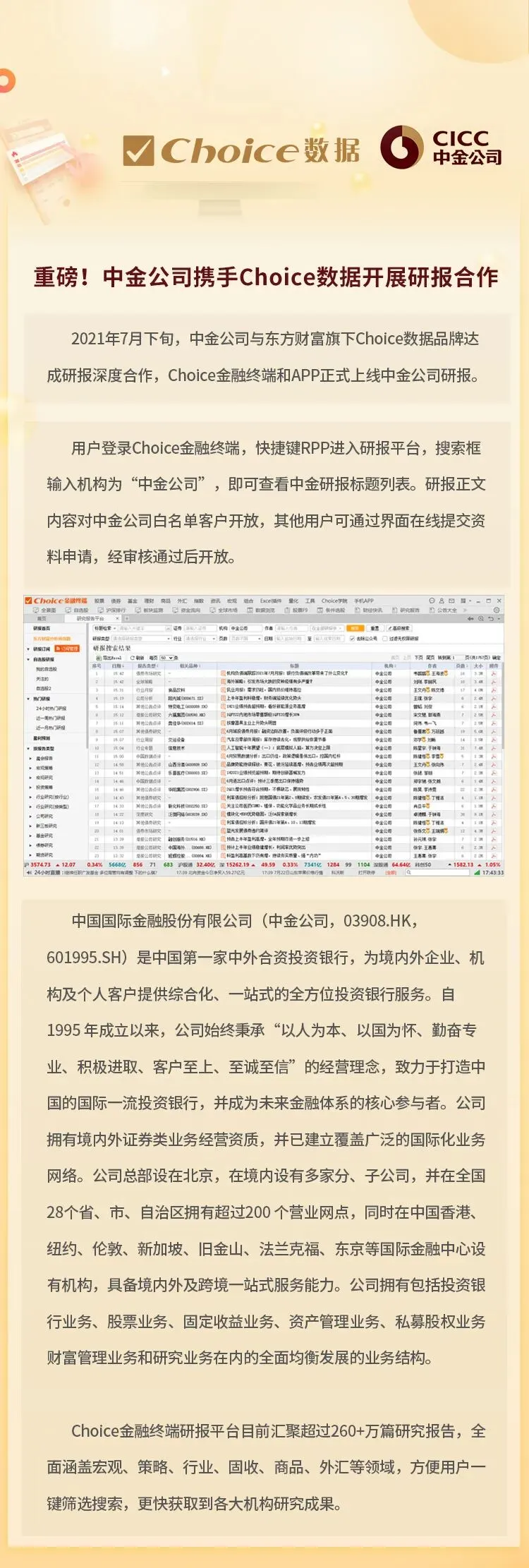The image size is (529, 1568).
Task: Collapse the 自选股研报 tree section
Action: (28, 660)
